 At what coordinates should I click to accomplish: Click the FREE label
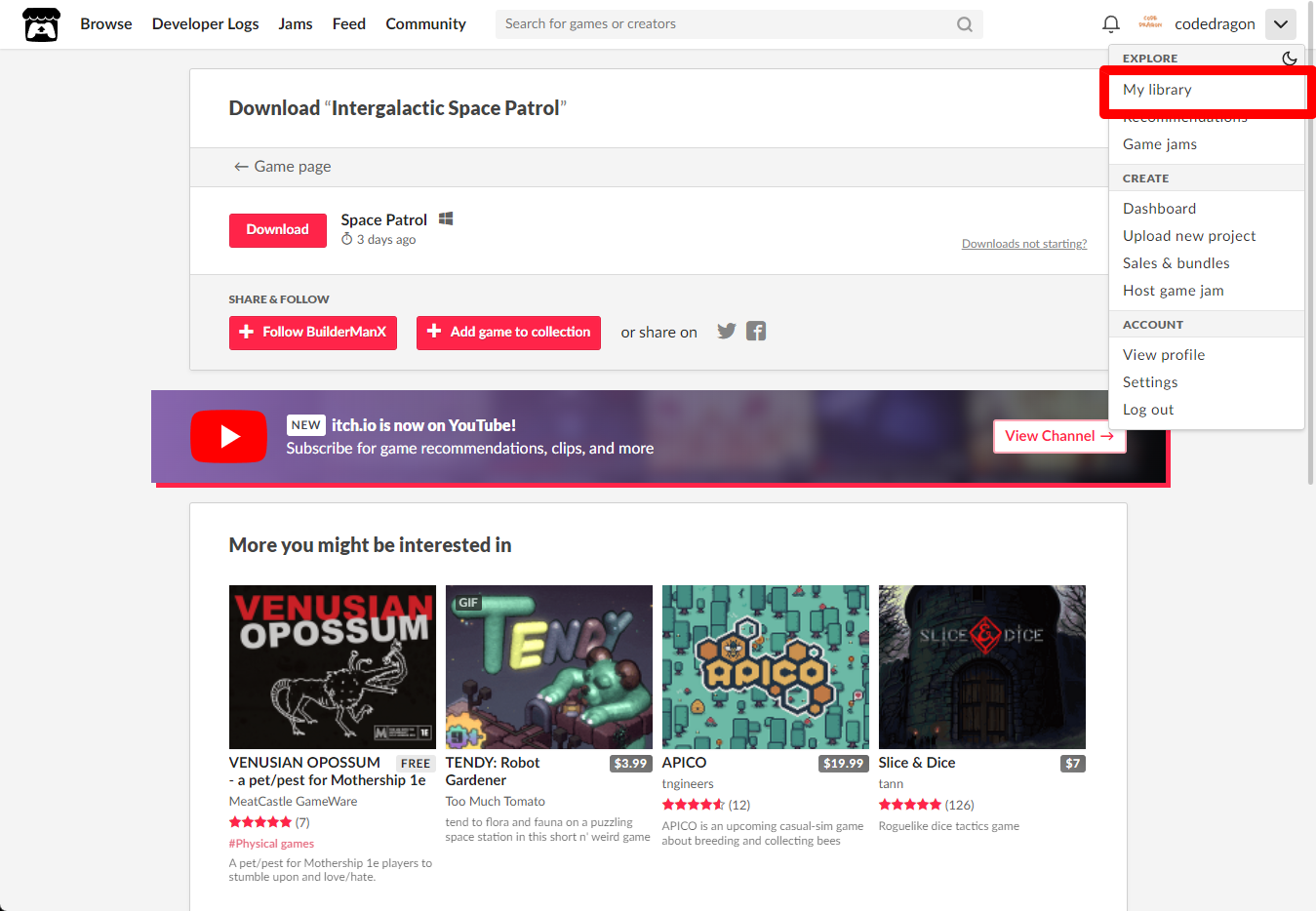pyautogui.click(x=416, y=764)
